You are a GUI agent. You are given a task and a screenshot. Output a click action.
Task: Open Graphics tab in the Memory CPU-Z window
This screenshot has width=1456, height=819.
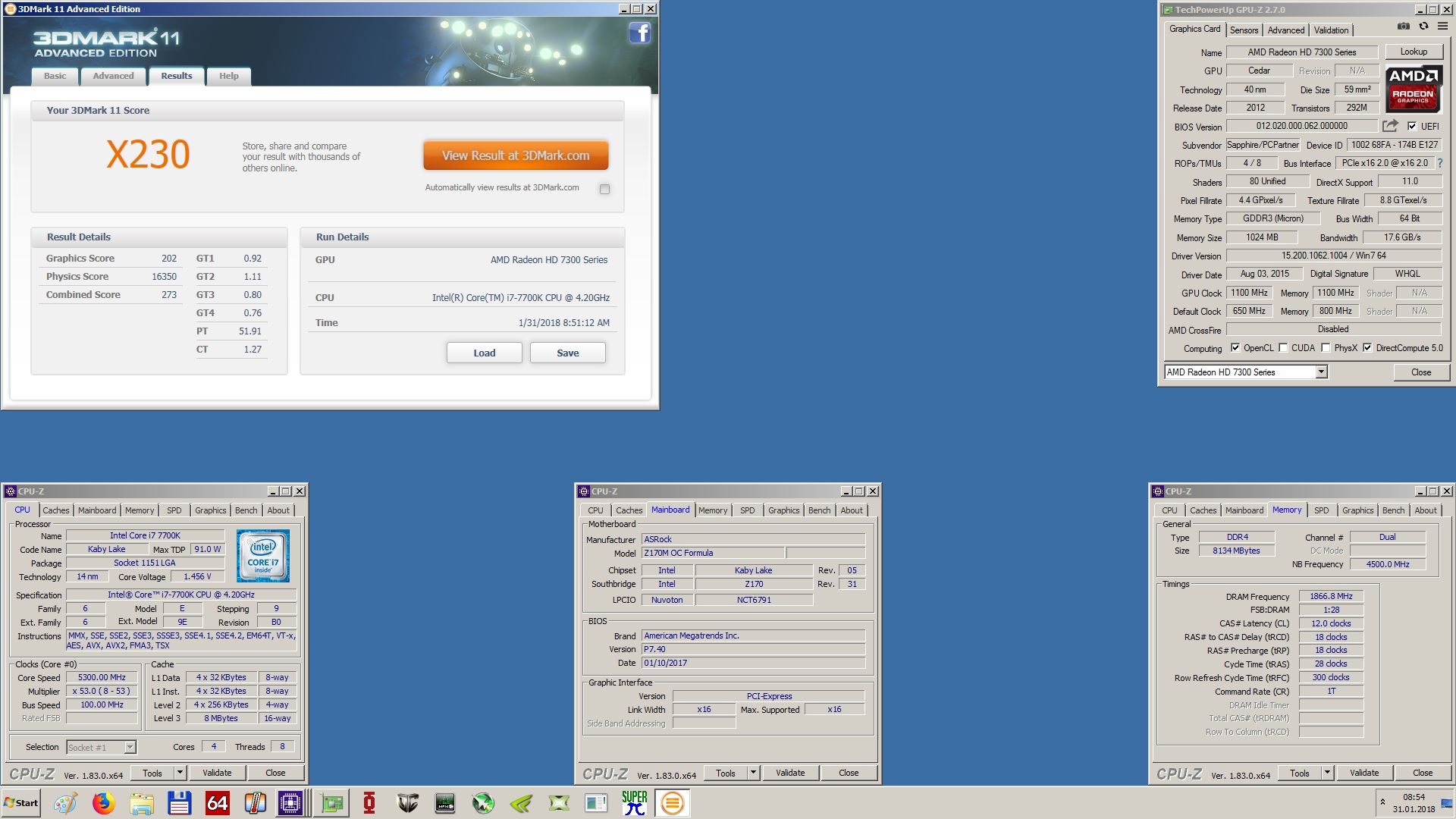(x=1357, y=510)
